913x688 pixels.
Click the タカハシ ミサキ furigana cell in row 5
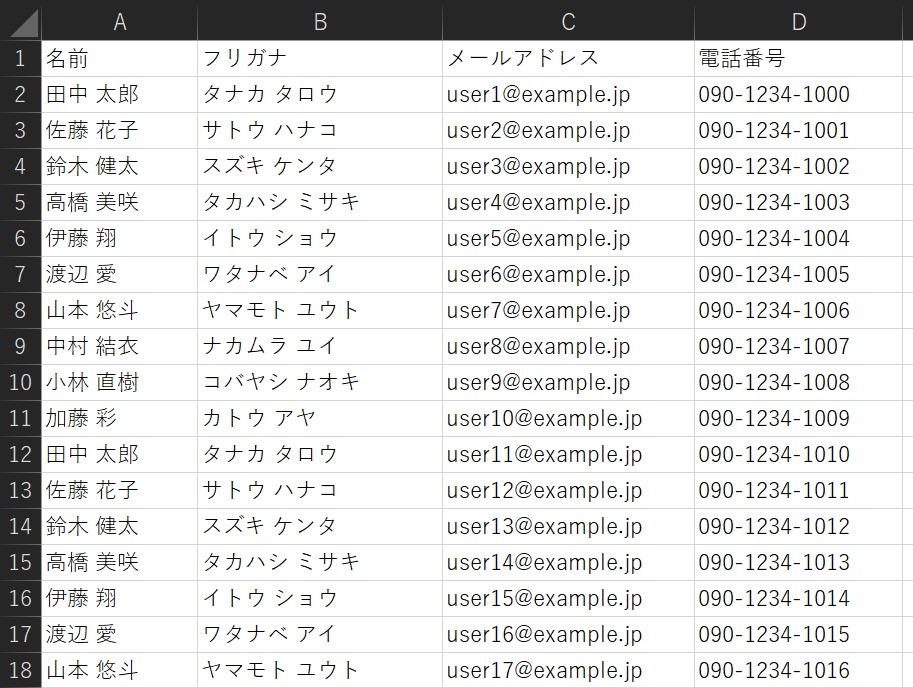coord(320,202)
